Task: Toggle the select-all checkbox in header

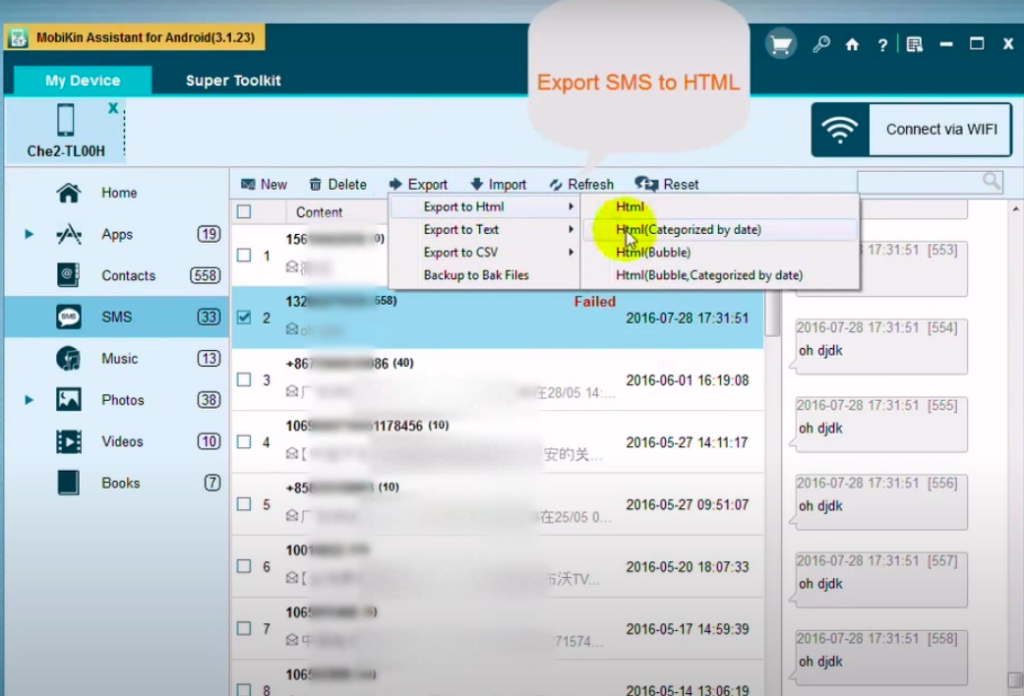Action: 244,212
